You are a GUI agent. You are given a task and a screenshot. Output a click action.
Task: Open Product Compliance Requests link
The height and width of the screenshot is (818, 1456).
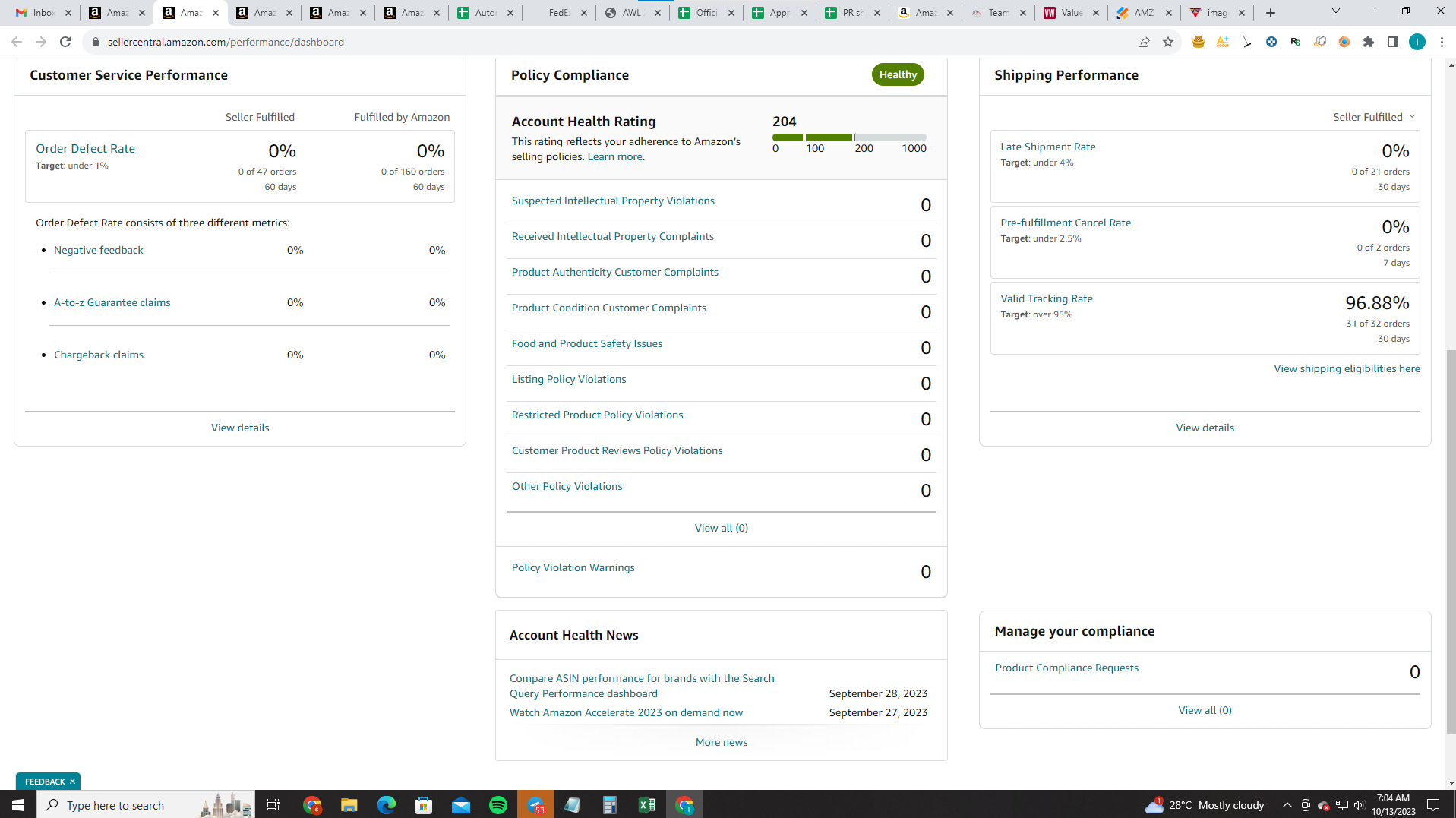coord(1066,668)
